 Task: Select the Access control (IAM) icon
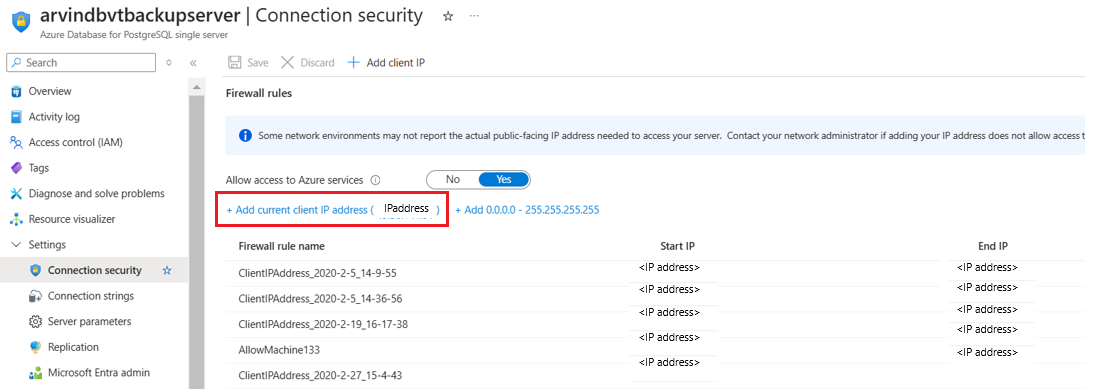[x=16, y=143]
